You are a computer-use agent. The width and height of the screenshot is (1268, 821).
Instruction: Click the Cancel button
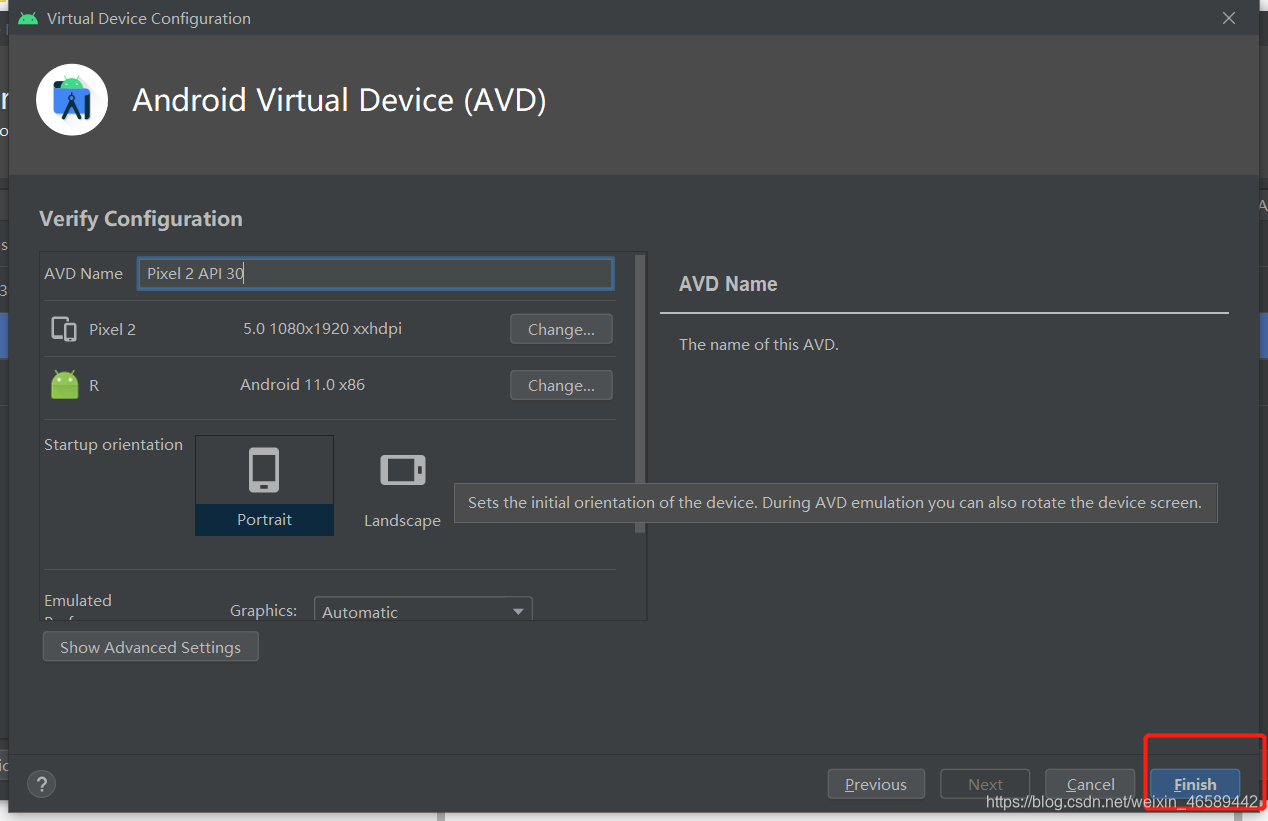pyautogui.click(x=1090, y=784)
